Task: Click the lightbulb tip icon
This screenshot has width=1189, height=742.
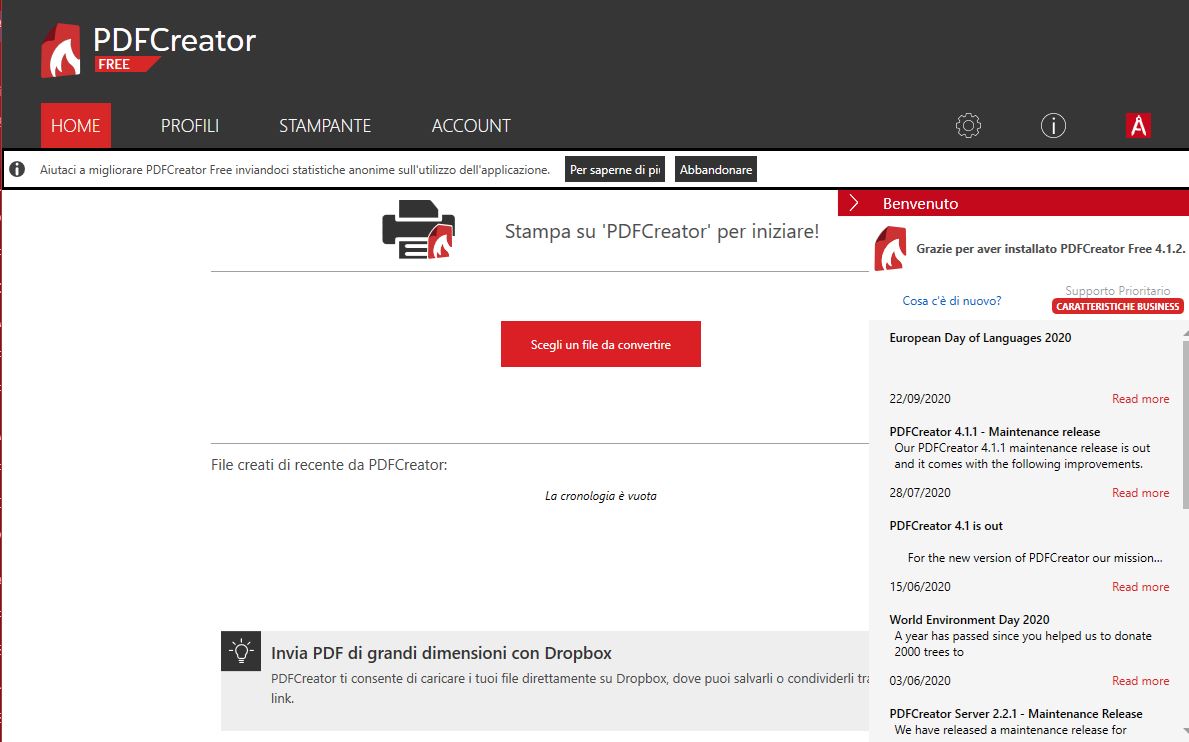Action: click(241, 651)
